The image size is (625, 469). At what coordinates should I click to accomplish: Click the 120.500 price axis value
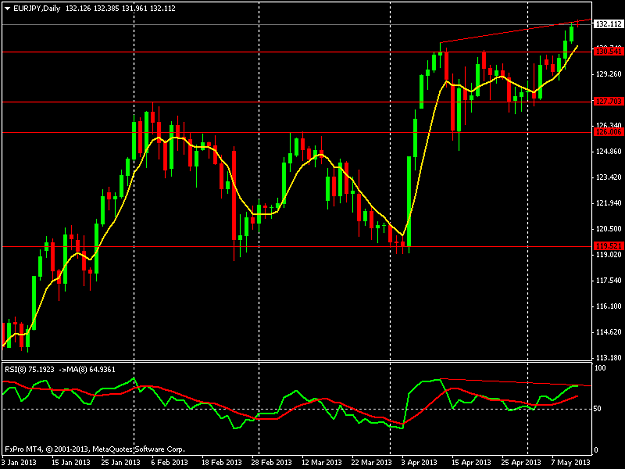609,229
